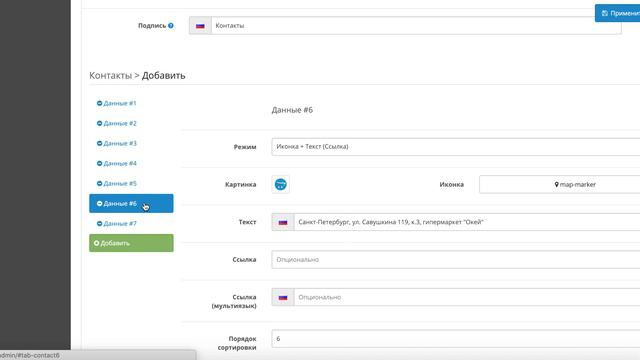Click minus icon beside Данные #3
Viewport: 640px width, 360px height.
coord(99,143)
